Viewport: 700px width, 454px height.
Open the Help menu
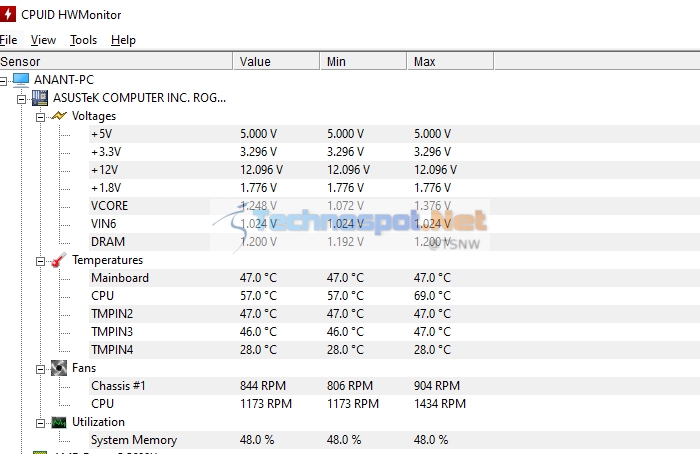[123, 40]
